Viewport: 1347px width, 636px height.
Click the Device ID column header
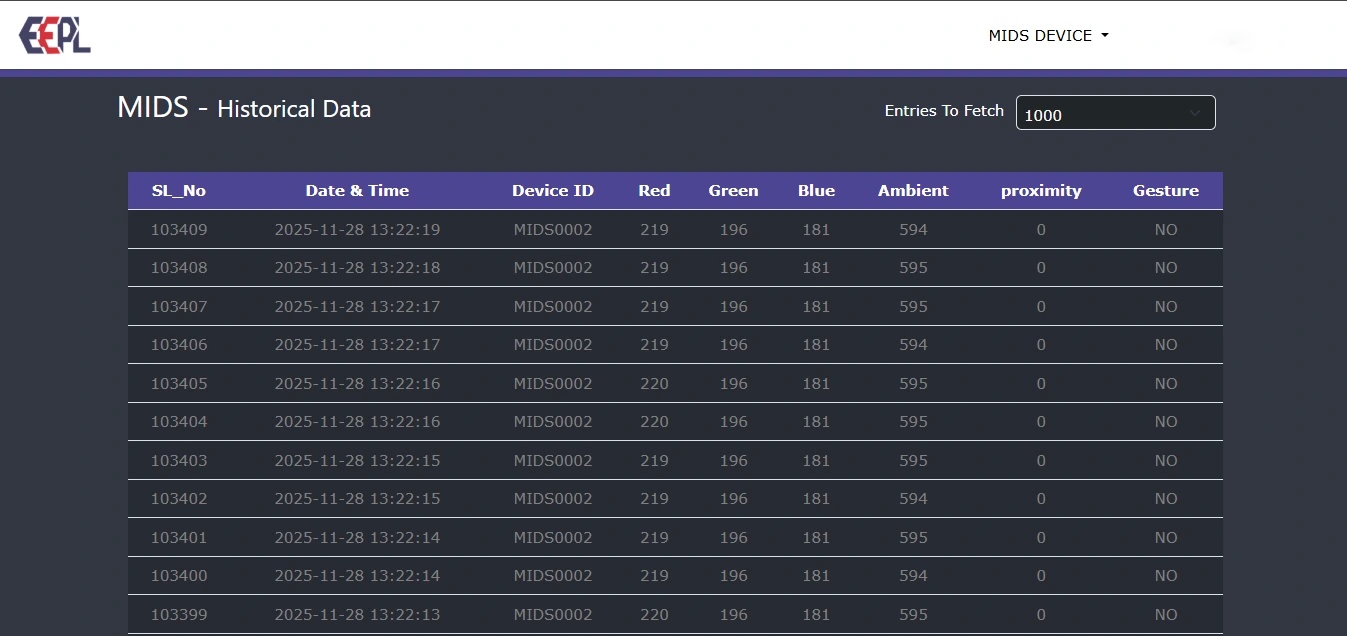pos(552,191)
